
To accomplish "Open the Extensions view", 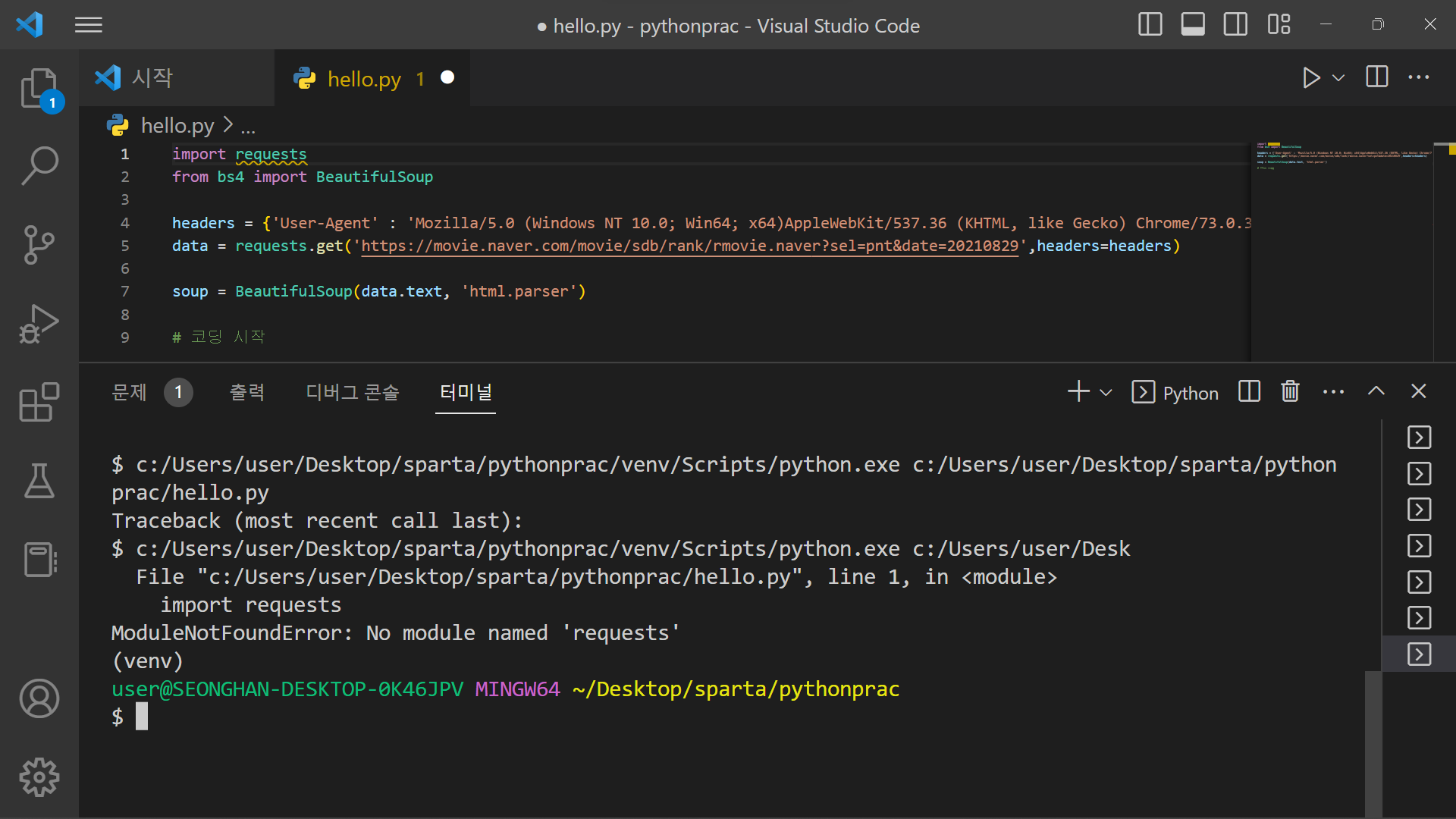I will [39, 402].
